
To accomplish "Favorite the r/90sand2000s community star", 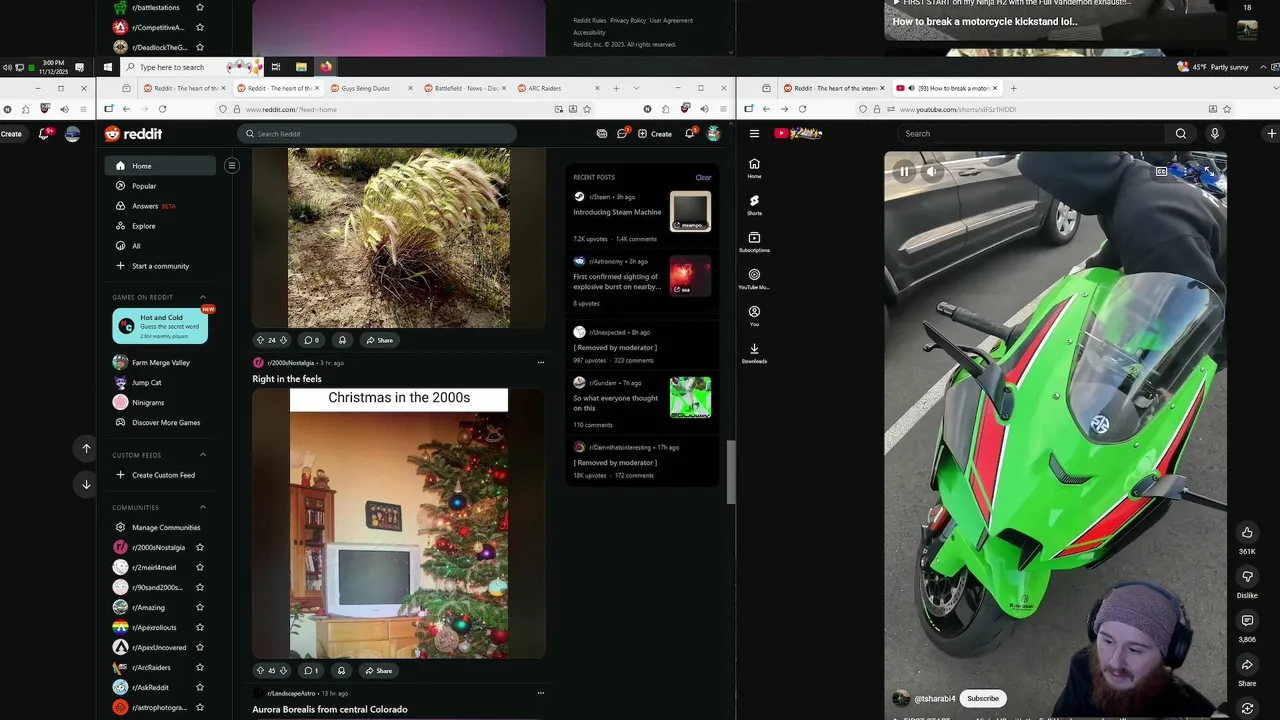I will (x=200, y=587).
